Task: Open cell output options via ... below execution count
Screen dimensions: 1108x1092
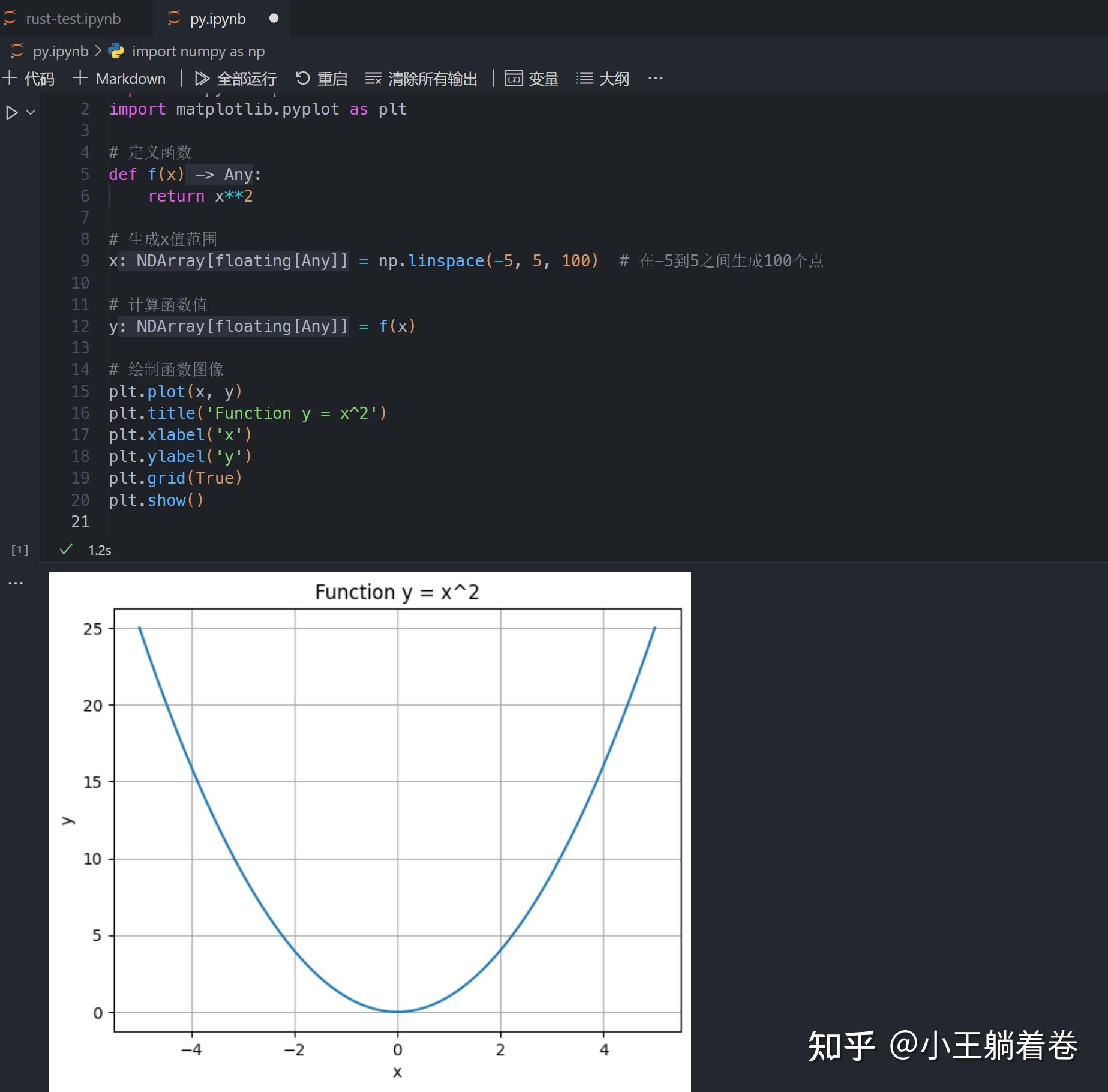Action: (15, 581)
